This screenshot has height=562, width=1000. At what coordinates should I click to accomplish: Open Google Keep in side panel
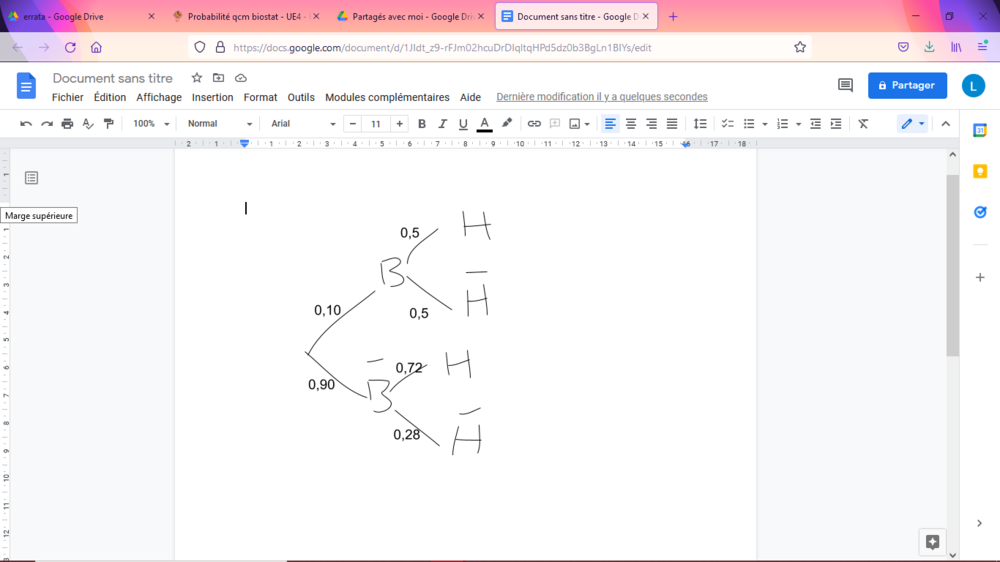click(980, 171)
